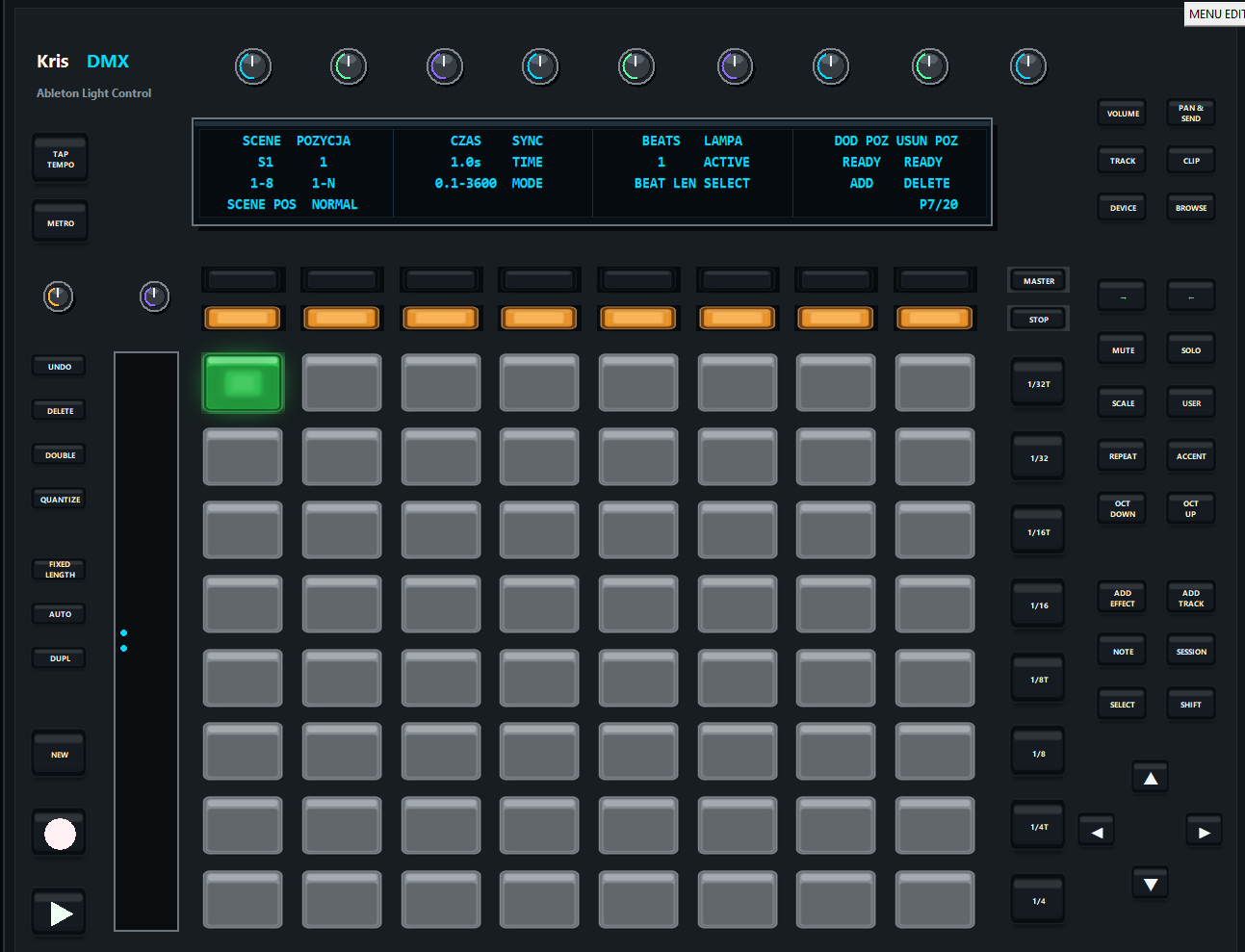The image size is (1245, 952).
Task: Select the 1/8 repeat interval button
Action: click(x=1038, y=753)
